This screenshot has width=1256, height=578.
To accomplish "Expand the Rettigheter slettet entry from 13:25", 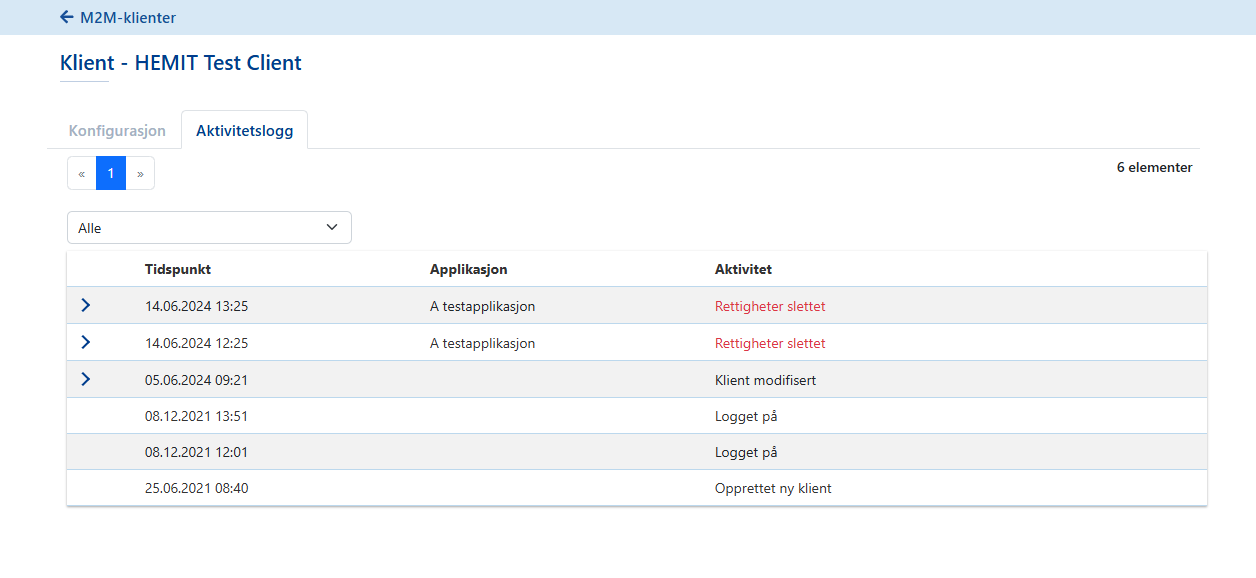I will (86, 305).
